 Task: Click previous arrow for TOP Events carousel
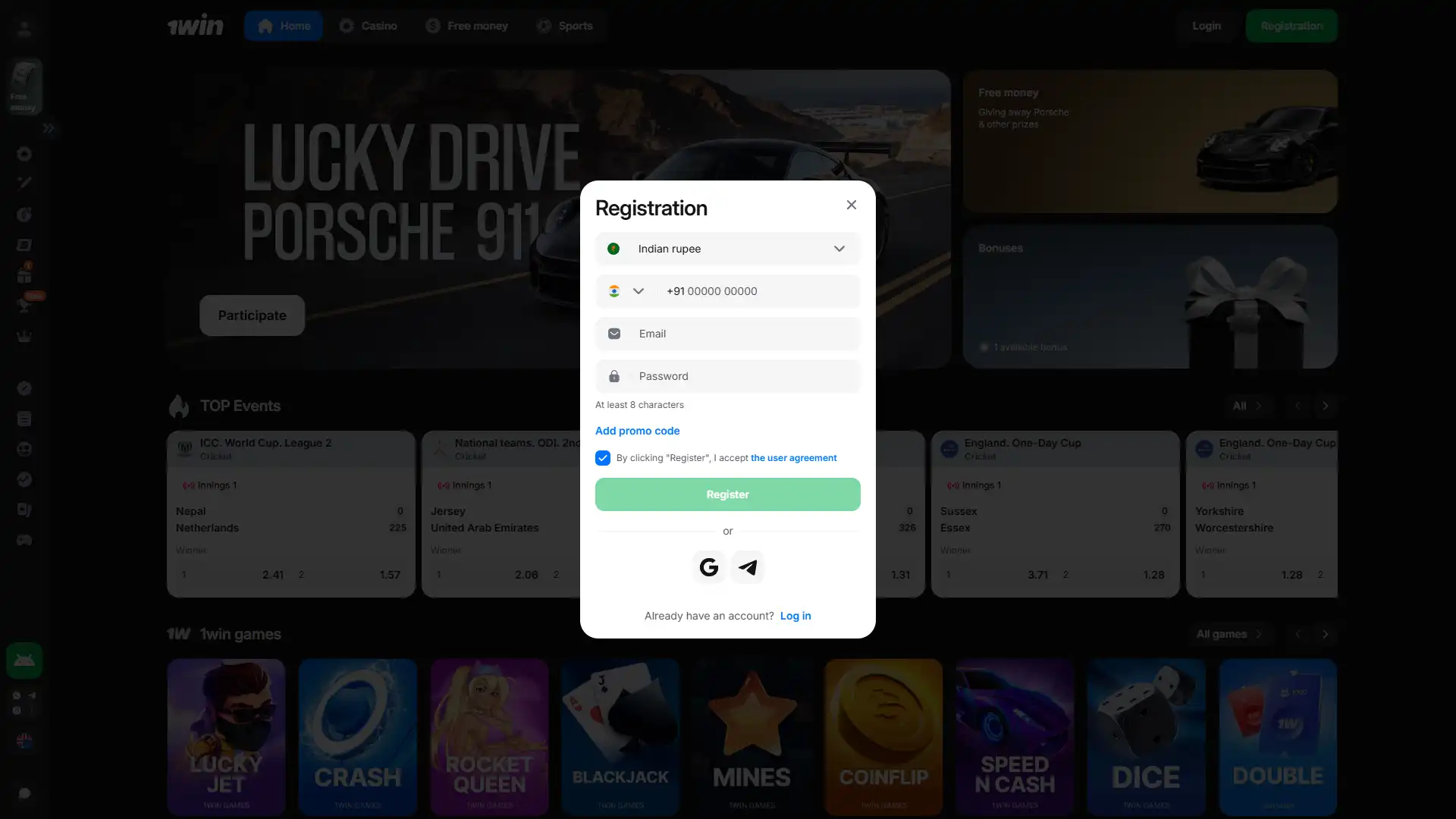[1298, 406]
